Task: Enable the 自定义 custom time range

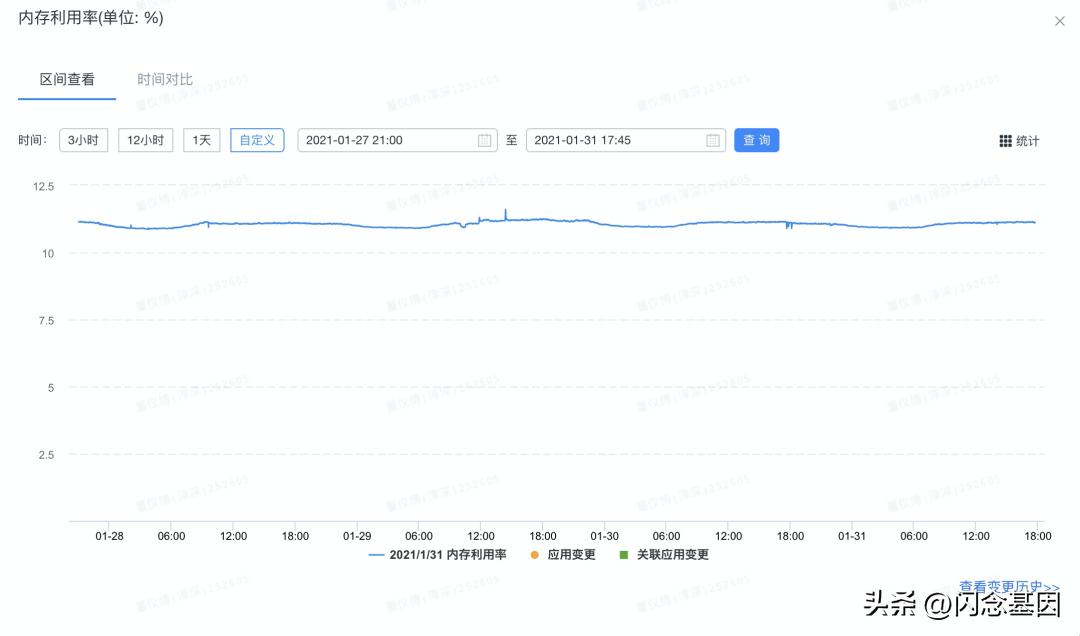Action: pos(257,140)
